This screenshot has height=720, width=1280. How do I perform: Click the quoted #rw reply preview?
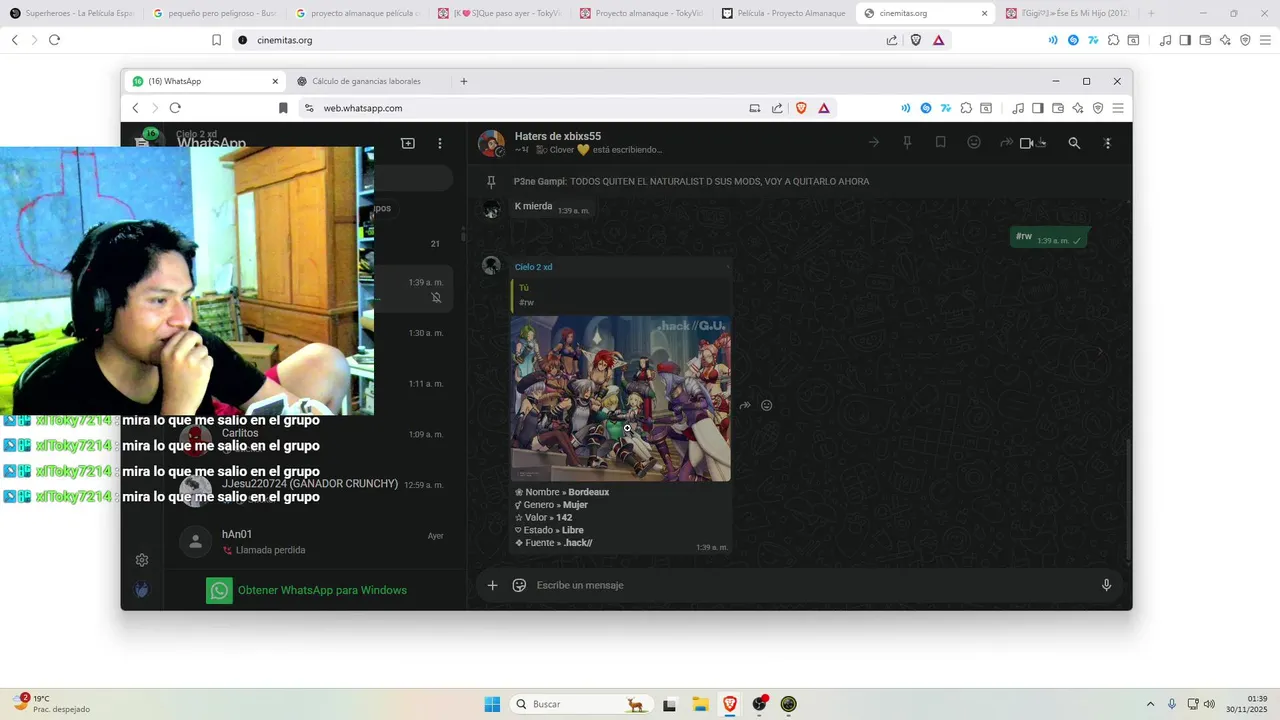point(620,295)
